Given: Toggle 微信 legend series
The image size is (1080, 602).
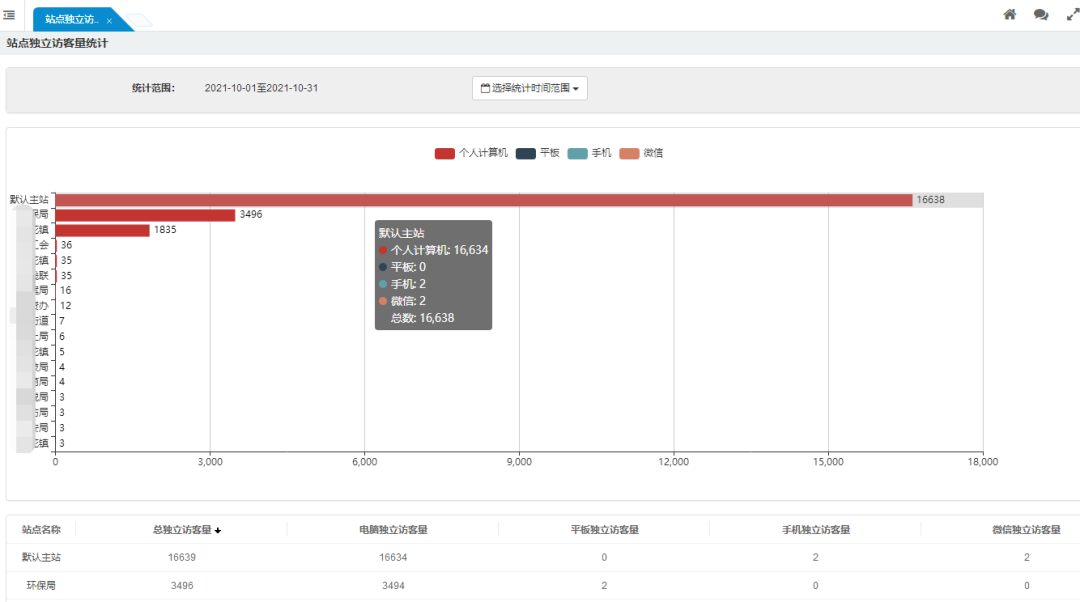Looking at the screenshot, I should [641, 153].
